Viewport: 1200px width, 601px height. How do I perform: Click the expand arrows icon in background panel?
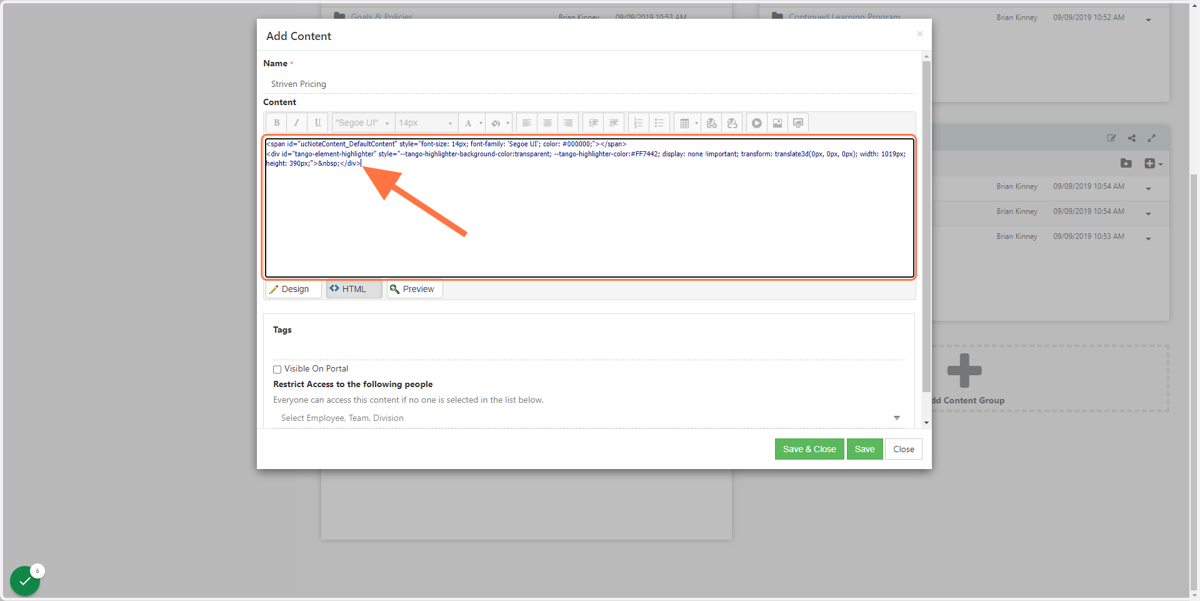[x=1152, y=138]
